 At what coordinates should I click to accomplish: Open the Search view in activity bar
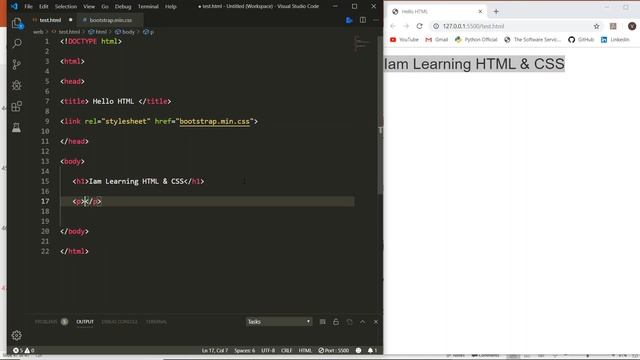(x=17, y=43)
